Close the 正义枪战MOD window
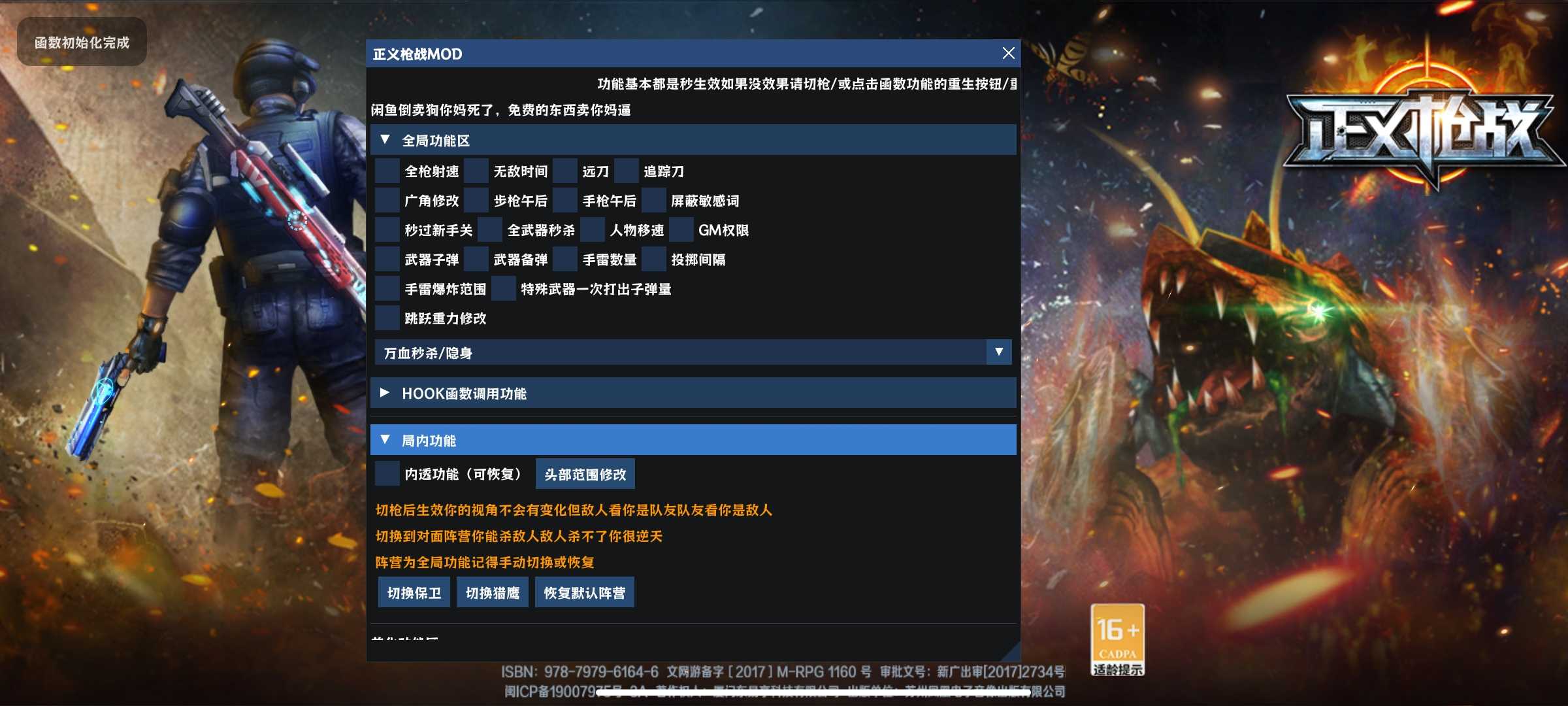This screenshot has width=1568, height=706. pos(1008,54)
